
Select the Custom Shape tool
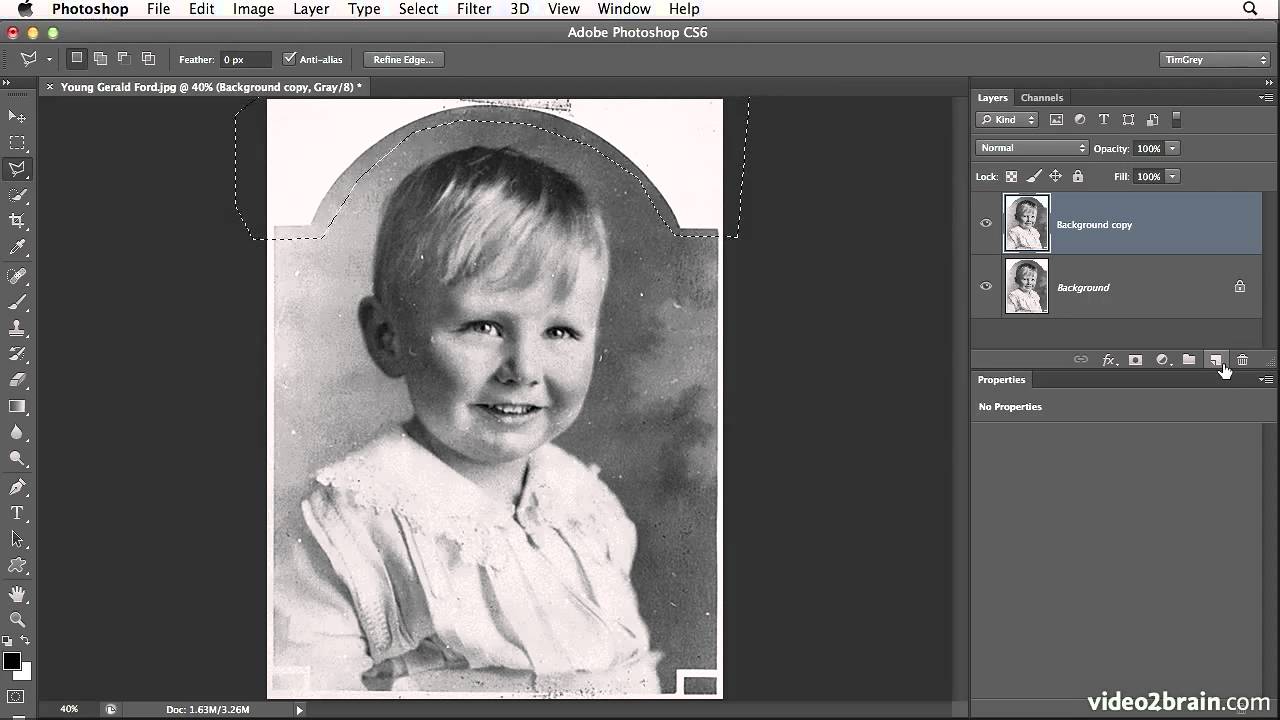(17, 565)
